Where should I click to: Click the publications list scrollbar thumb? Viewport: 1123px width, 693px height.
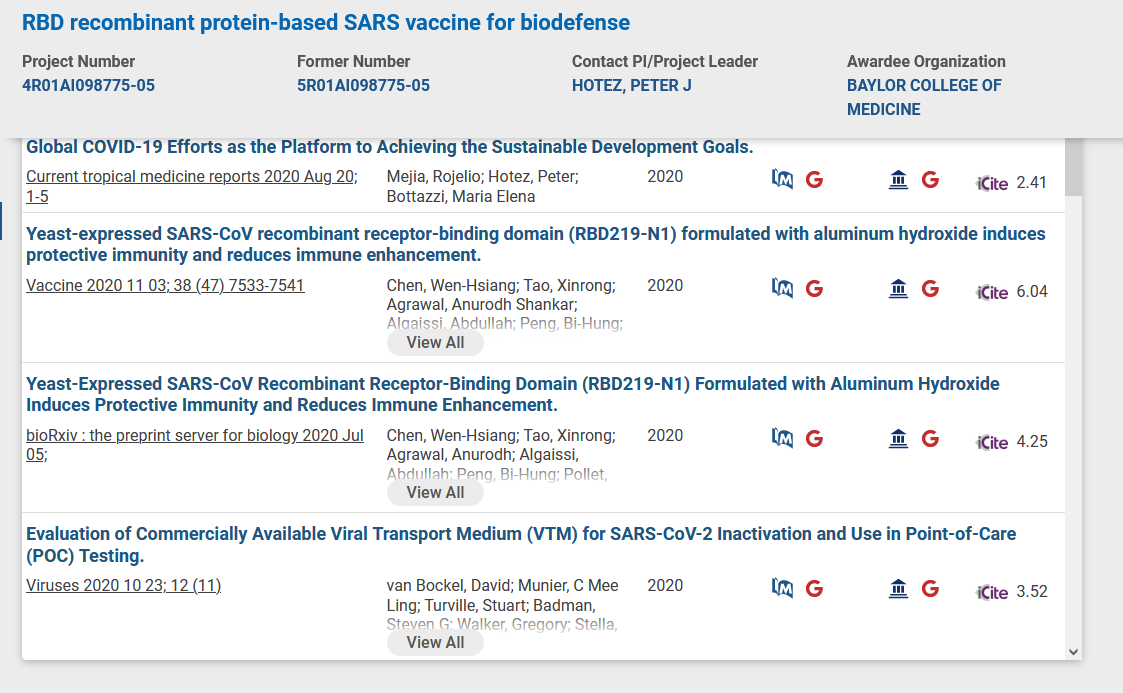[x=1073, y=167]
